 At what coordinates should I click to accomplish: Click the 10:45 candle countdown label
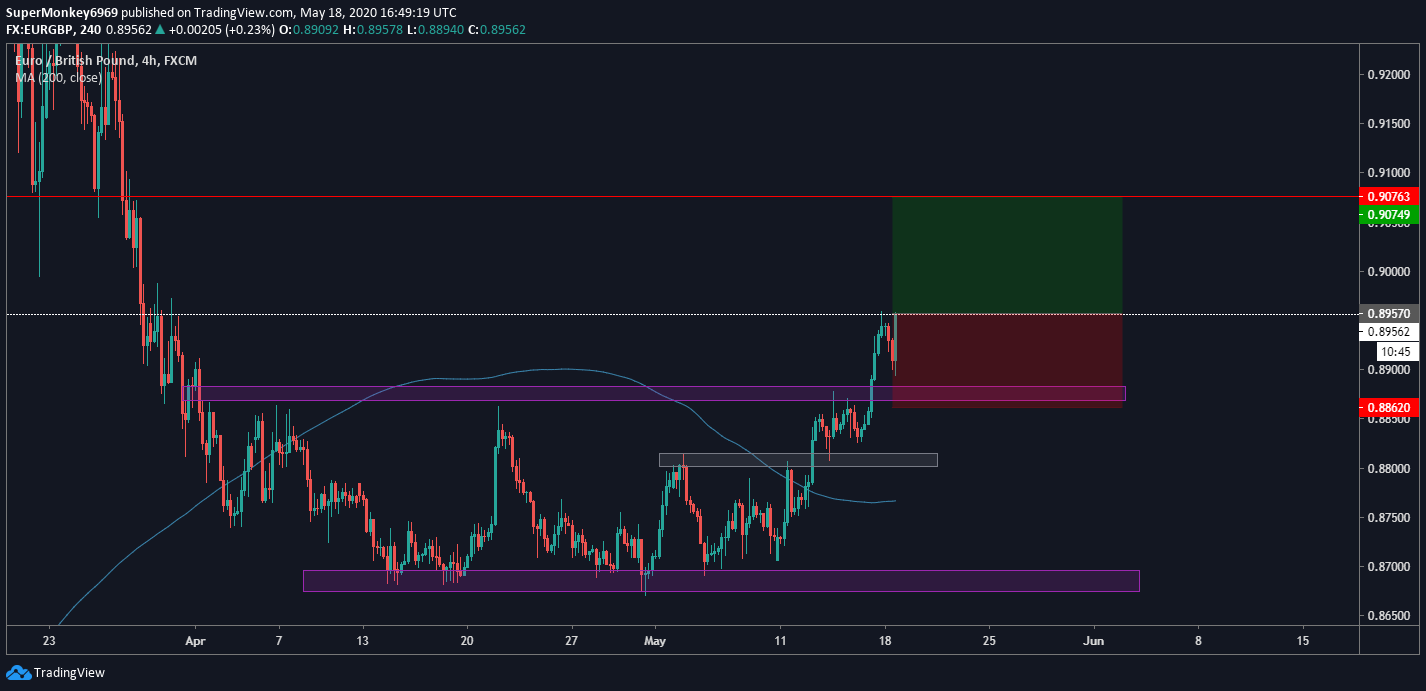tap(1395, 352)
